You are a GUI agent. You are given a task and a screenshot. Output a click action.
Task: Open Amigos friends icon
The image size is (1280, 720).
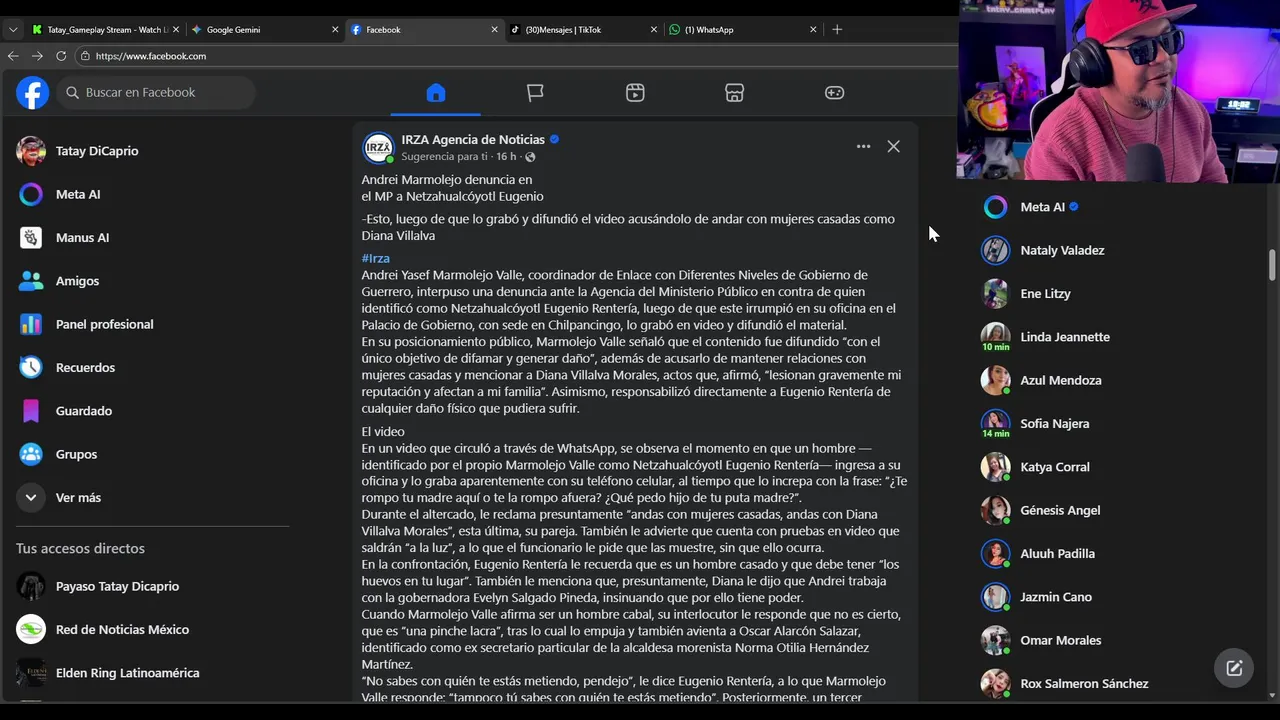click(31, 281)
